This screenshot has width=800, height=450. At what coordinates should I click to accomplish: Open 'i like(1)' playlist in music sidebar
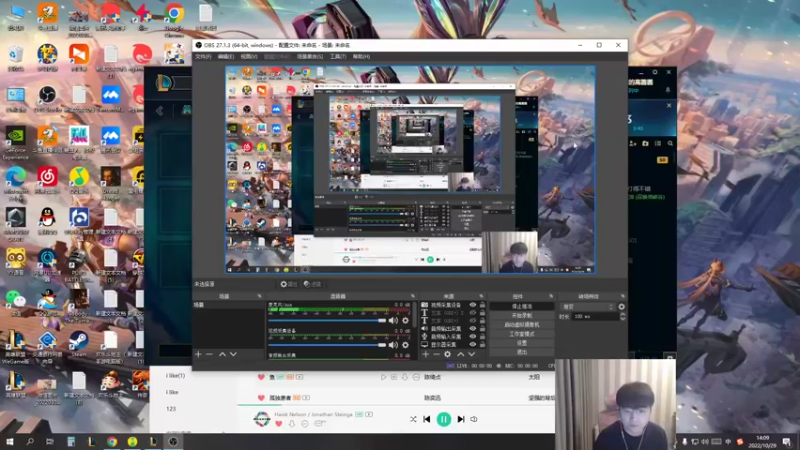(x=175, y=376)
